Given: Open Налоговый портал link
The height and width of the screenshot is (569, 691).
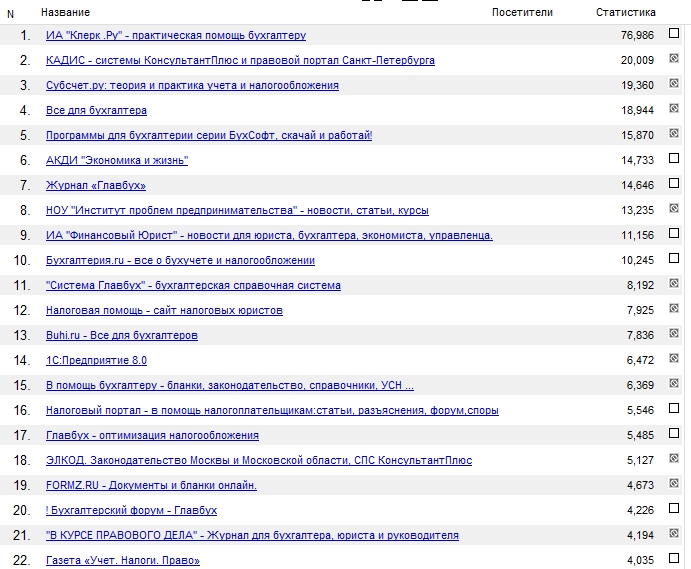Looking at the screenshot, I should point(272,410).
